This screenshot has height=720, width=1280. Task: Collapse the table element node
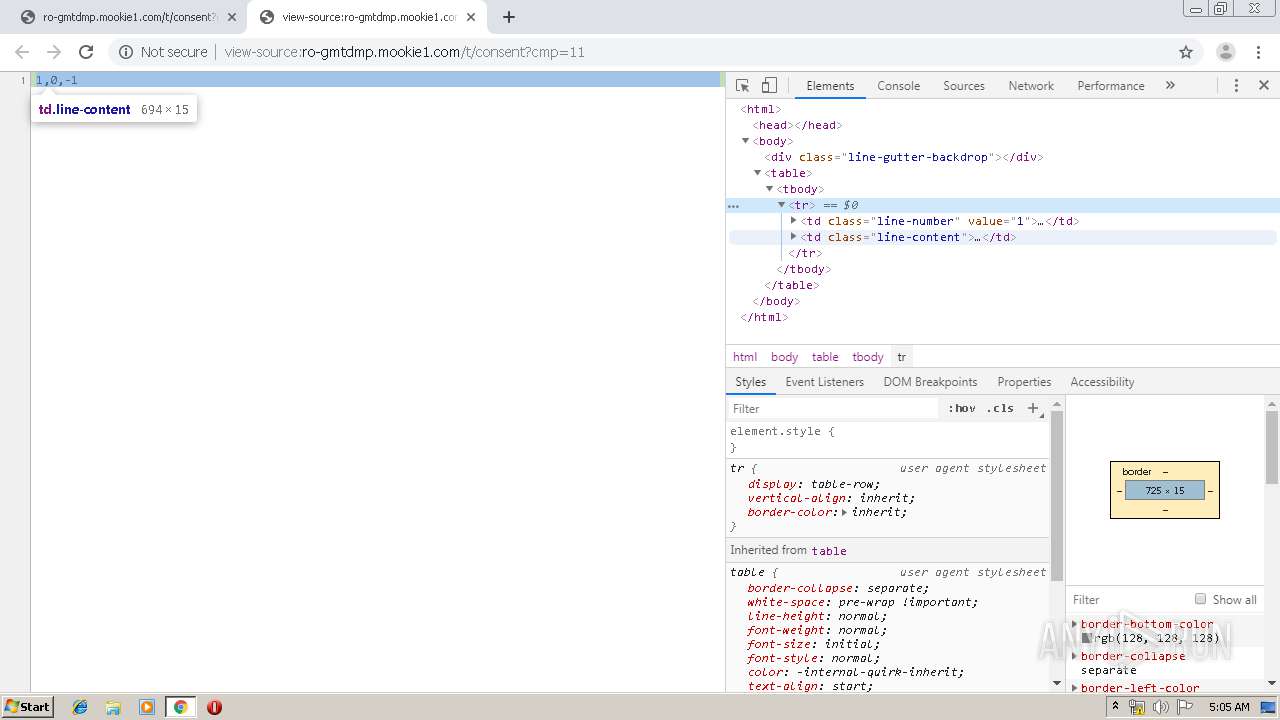[x=758, y=173]
